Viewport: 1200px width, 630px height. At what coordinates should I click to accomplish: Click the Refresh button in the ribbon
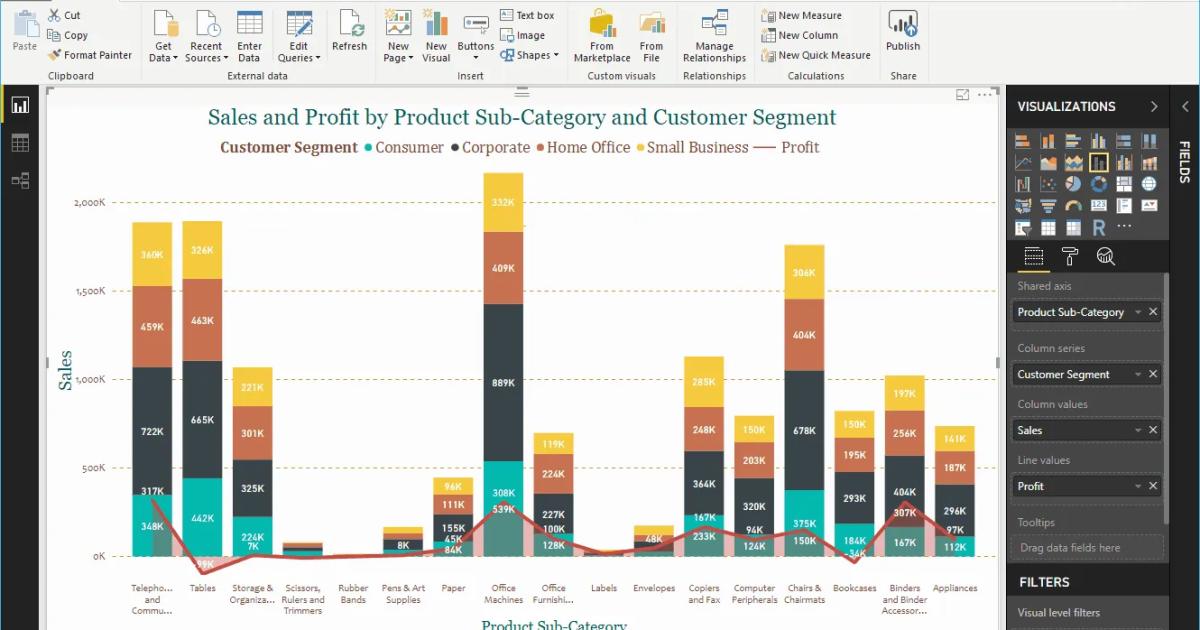pyautogui.click(x=349, y=32)
